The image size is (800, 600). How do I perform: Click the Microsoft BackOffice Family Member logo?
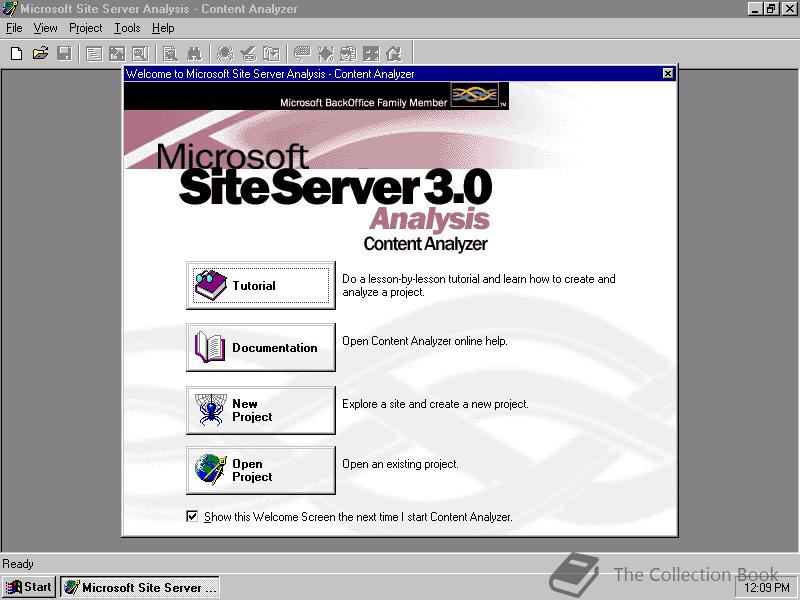coord(476,95)
